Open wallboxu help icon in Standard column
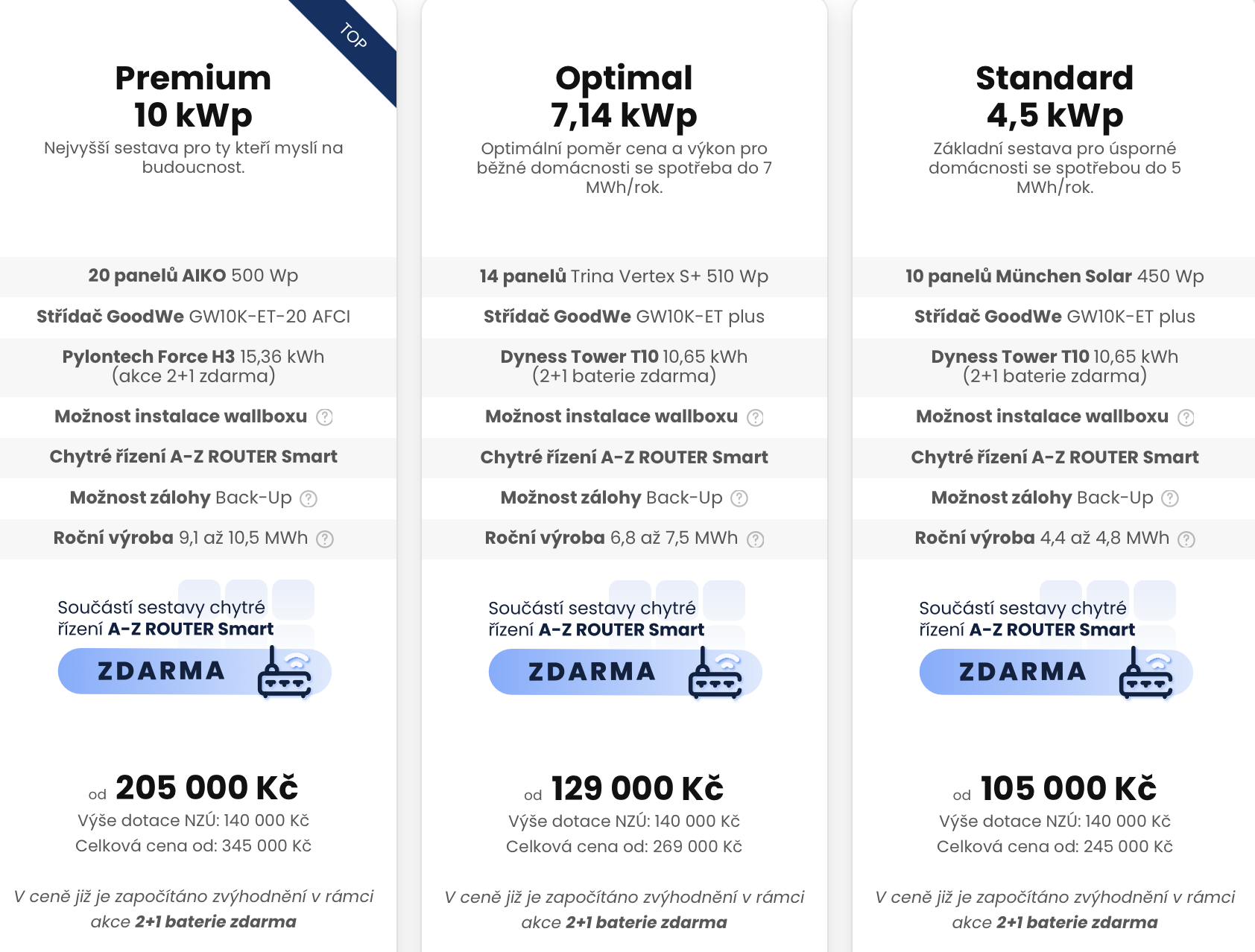Viewport: 1255px width, 952px height. [1186, 418]
